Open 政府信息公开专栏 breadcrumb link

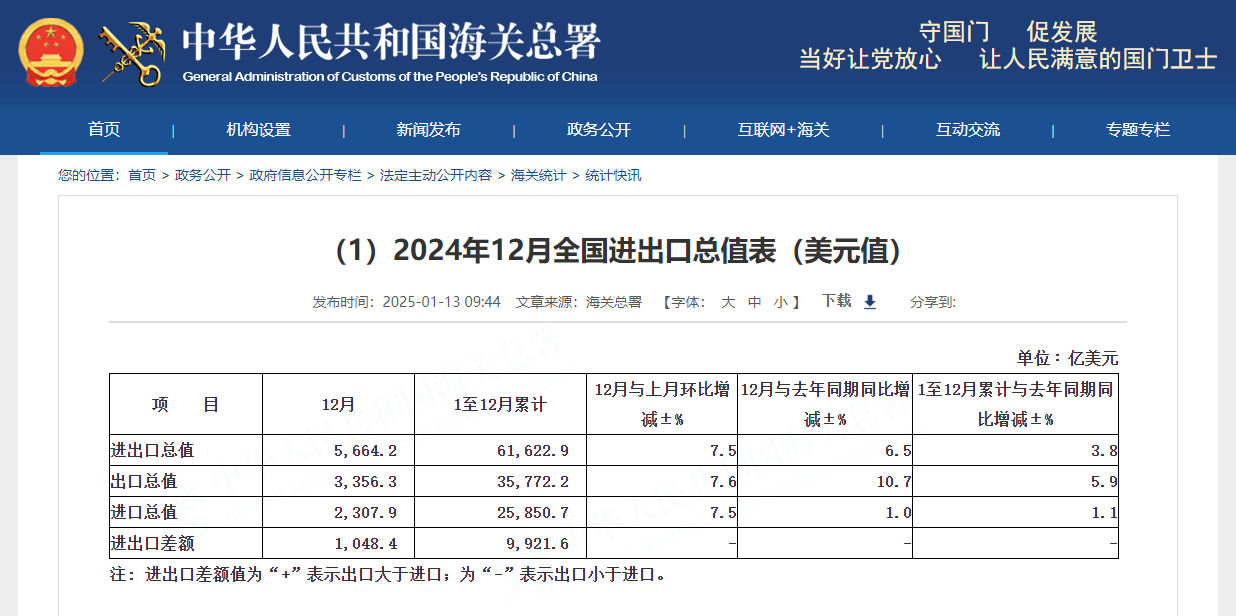coord(305,176)
